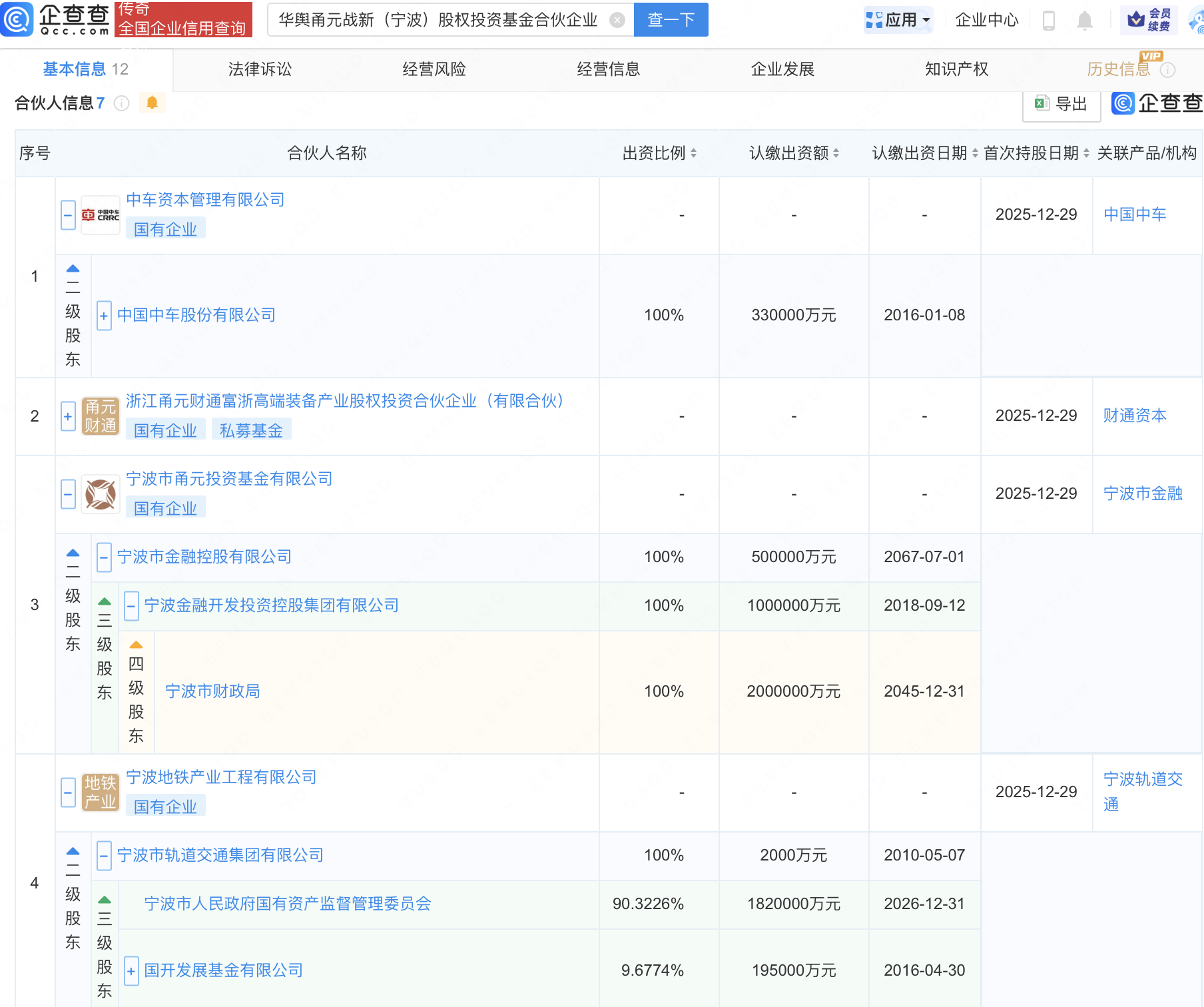This screenshot has width=1204, height=1007.
Task: Click the 中车资本管理 CRRC company logo
Action: [100, 215]
